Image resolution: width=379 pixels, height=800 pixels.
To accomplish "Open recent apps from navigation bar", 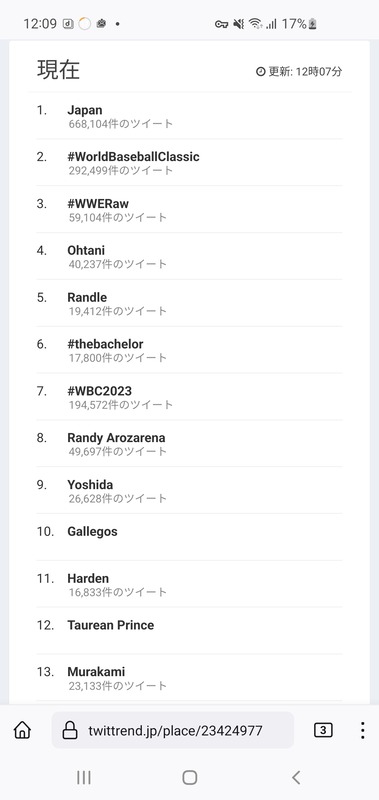I will [84, 777].
